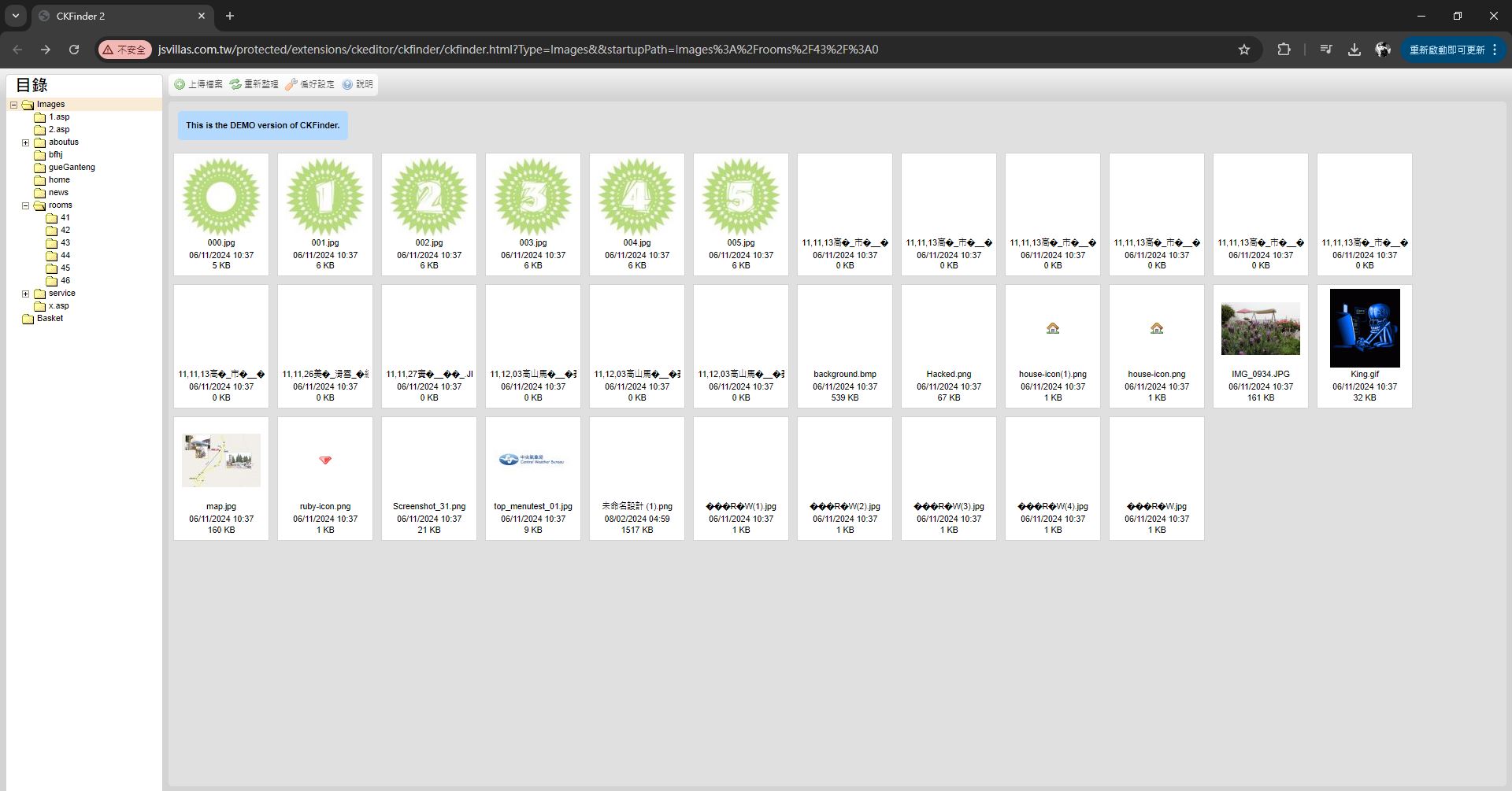Collapse the rooms folder node
This screenshot has height=791, width=1512.
[x=25, y=205]
